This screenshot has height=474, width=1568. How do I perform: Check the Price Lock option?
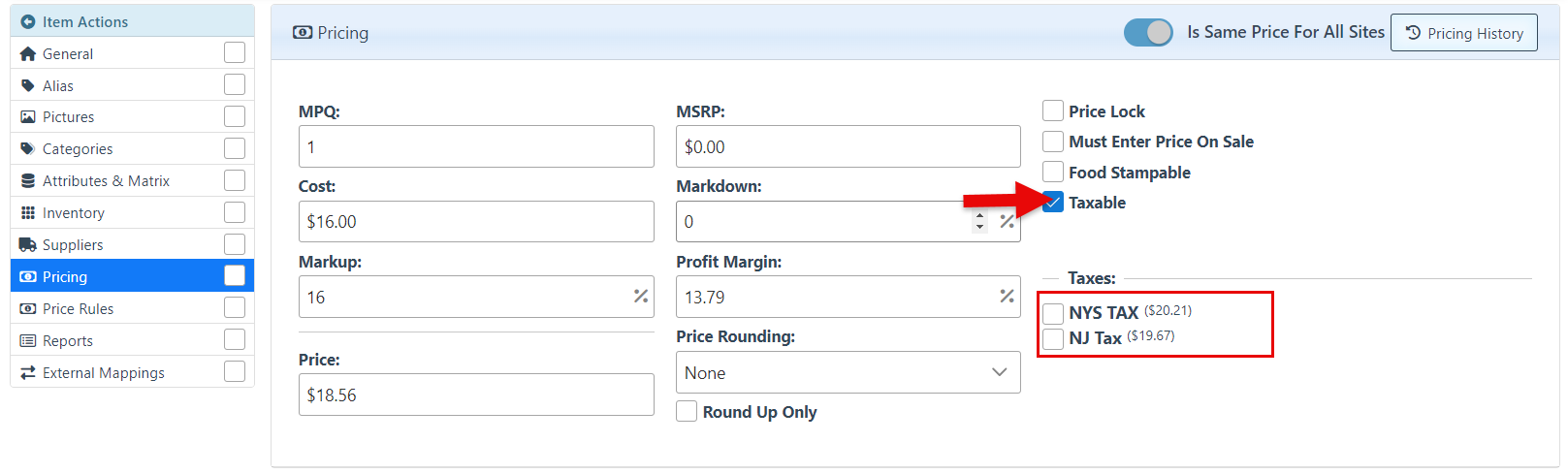tap(1053, 111)
